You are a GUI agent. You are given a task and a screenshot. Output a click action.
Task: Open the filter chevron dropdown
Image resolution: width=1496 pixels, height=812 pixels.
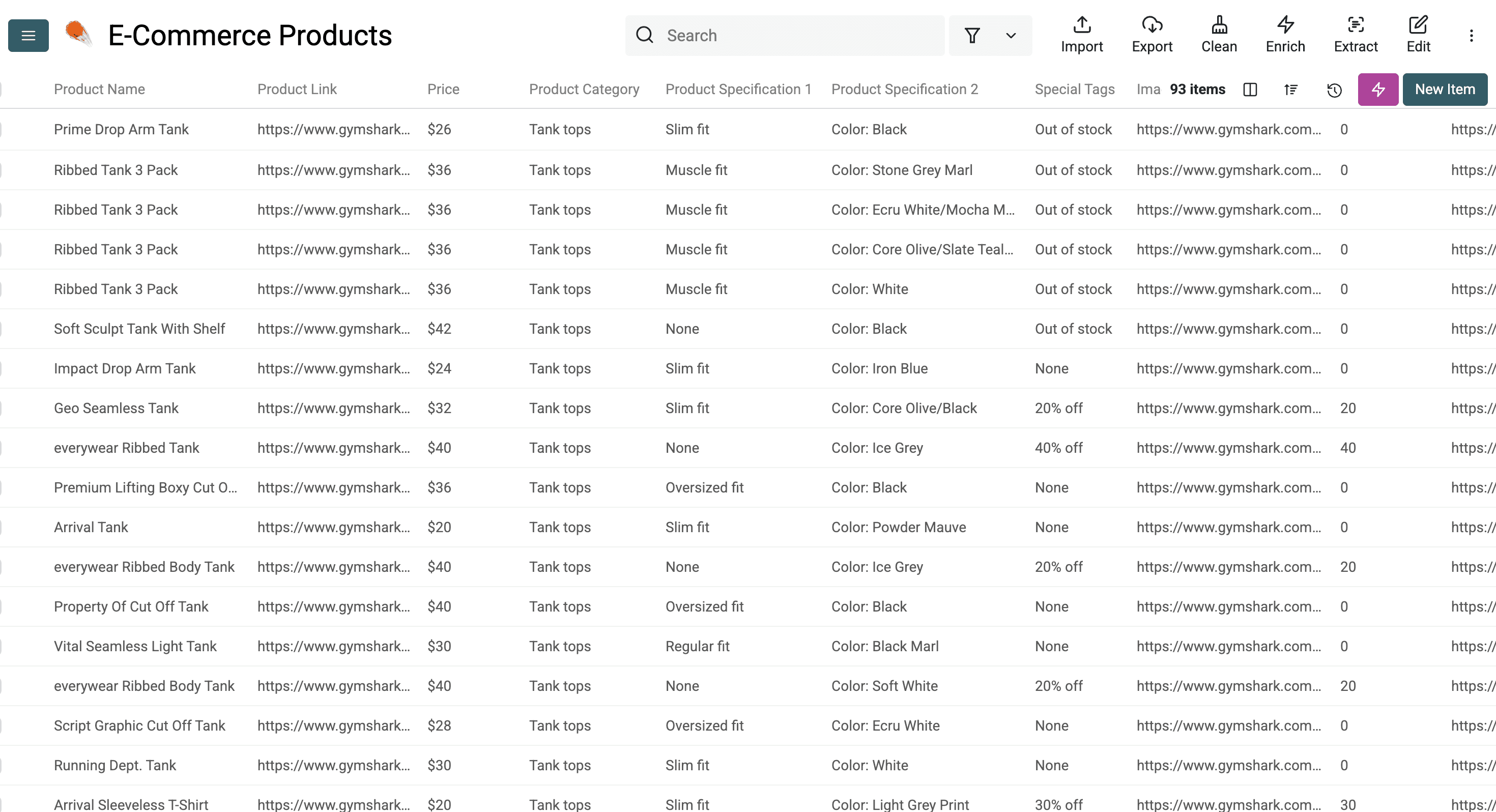[1010, 36]
